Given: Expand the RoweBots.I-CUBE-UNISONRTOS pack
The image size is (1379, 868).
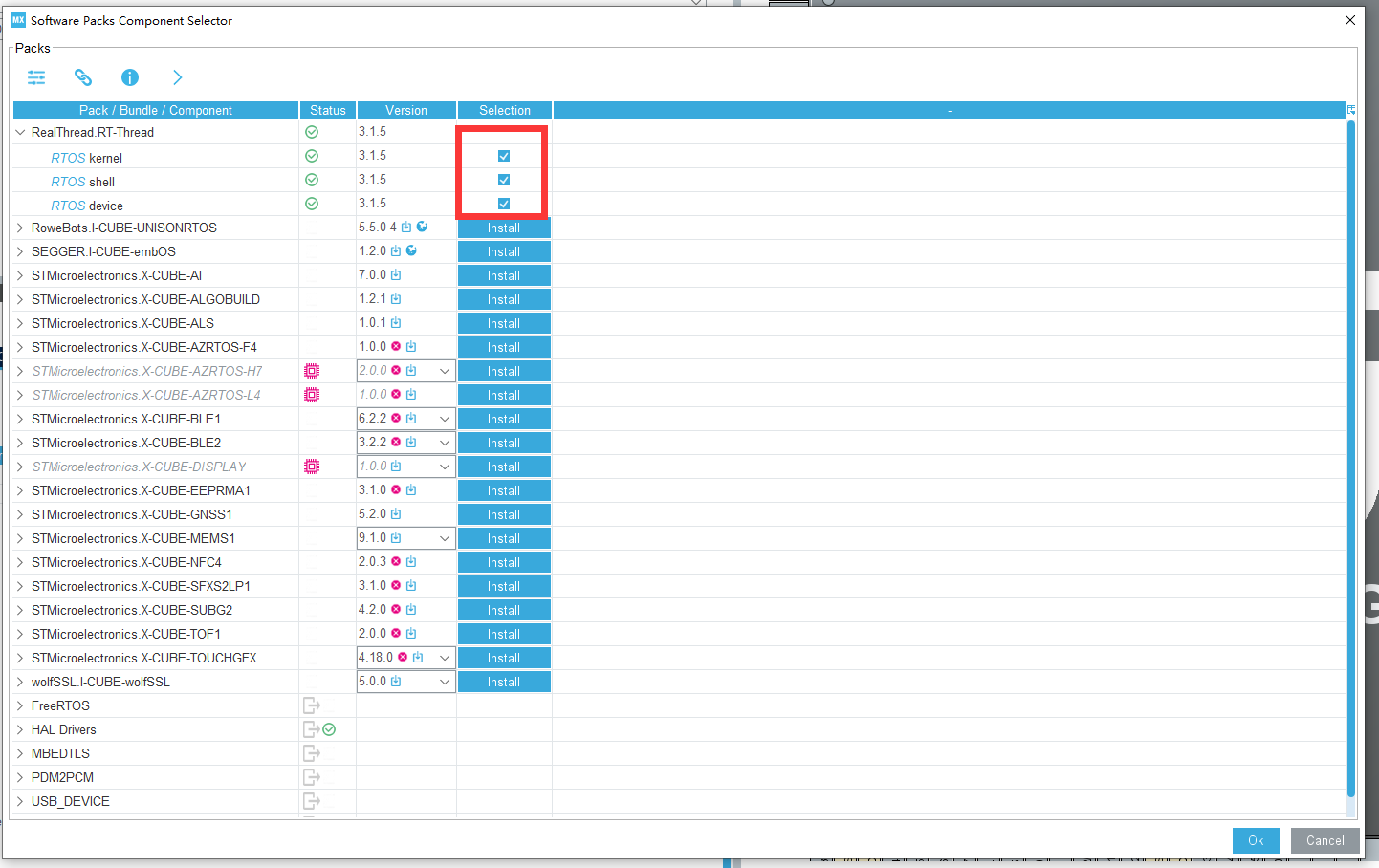Looking at the screenshot, I should [x=20, y=228].
